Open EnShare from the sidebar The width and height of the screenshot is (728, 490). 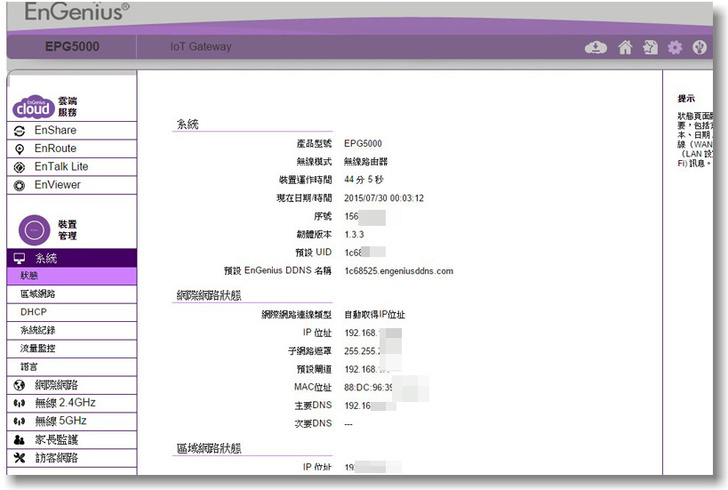(x=55, y=131)
